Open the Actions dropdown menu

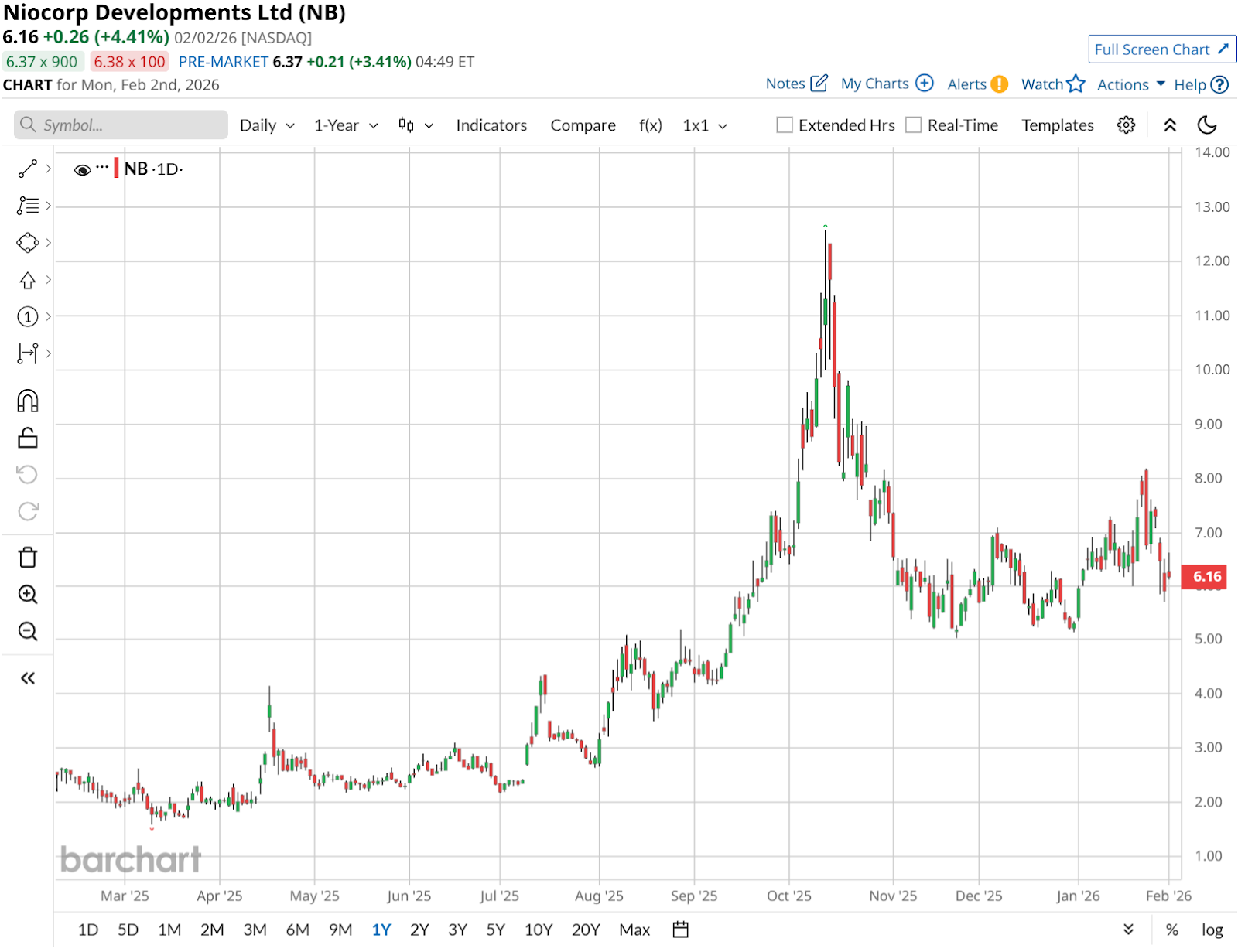coord(1130,84)
